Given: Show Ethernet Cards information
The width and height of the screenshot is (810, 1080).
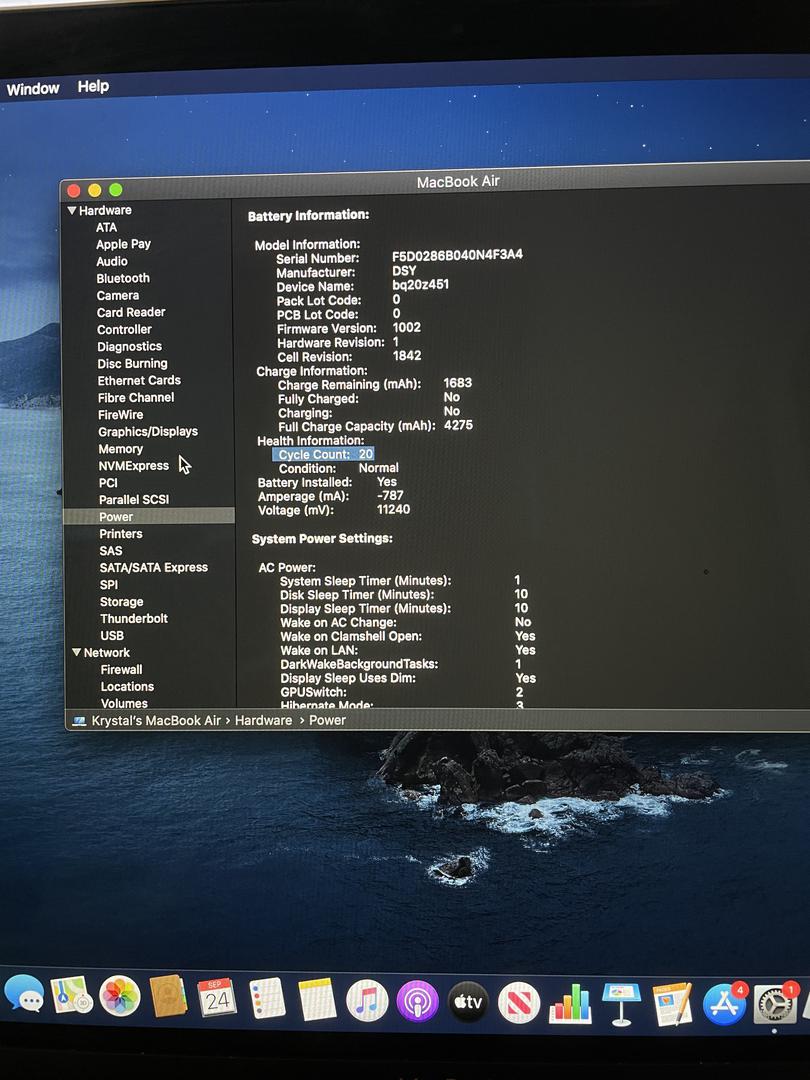Looking at the screenshot, I should (139, 380).
